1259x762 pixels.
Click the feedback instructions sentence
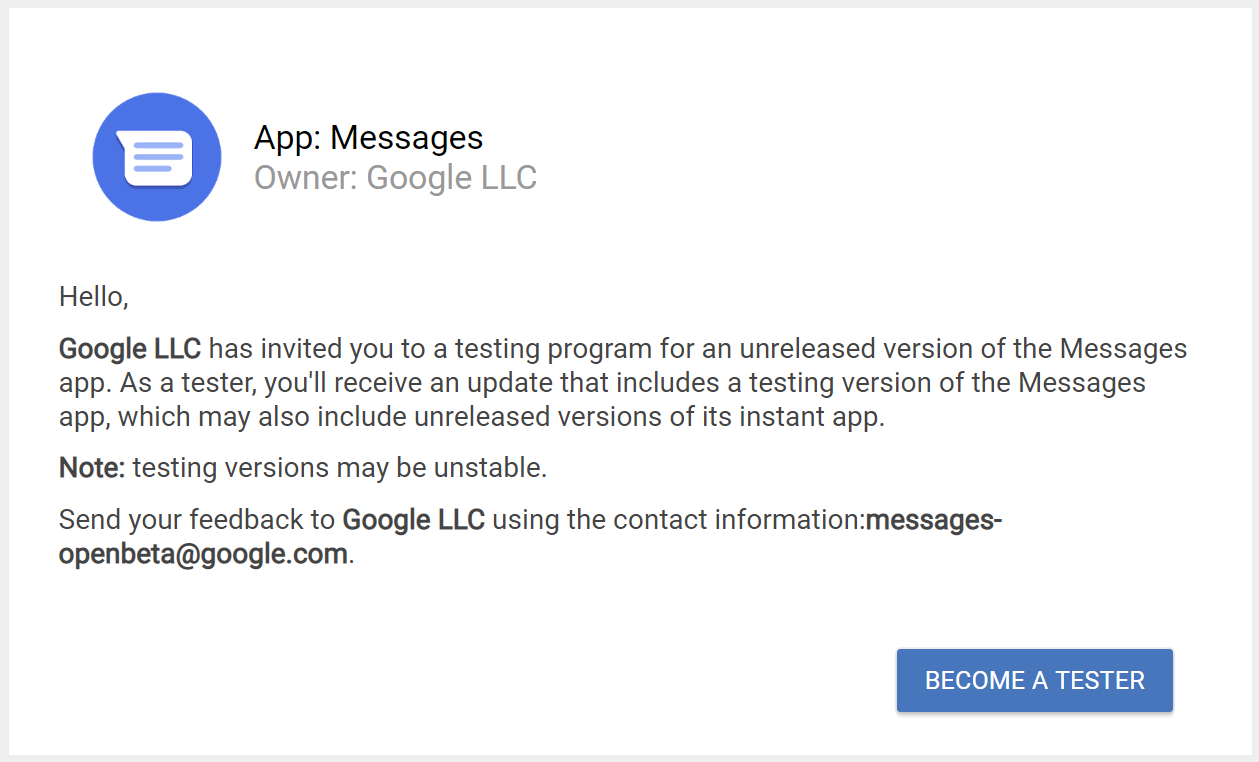coord(530,536)
